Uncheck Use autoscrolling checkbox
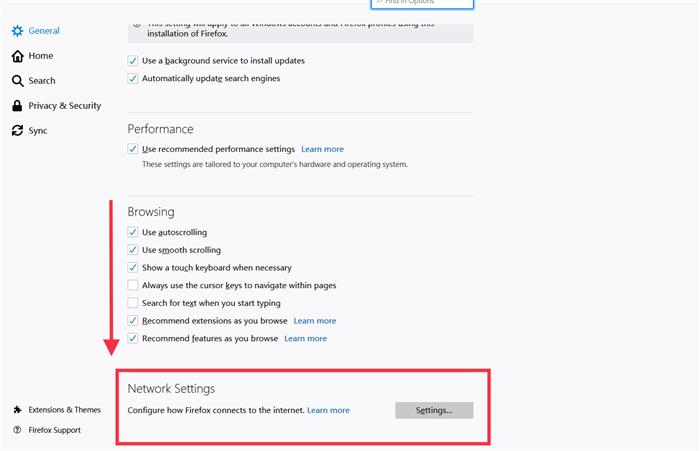 tap(133, 232)
